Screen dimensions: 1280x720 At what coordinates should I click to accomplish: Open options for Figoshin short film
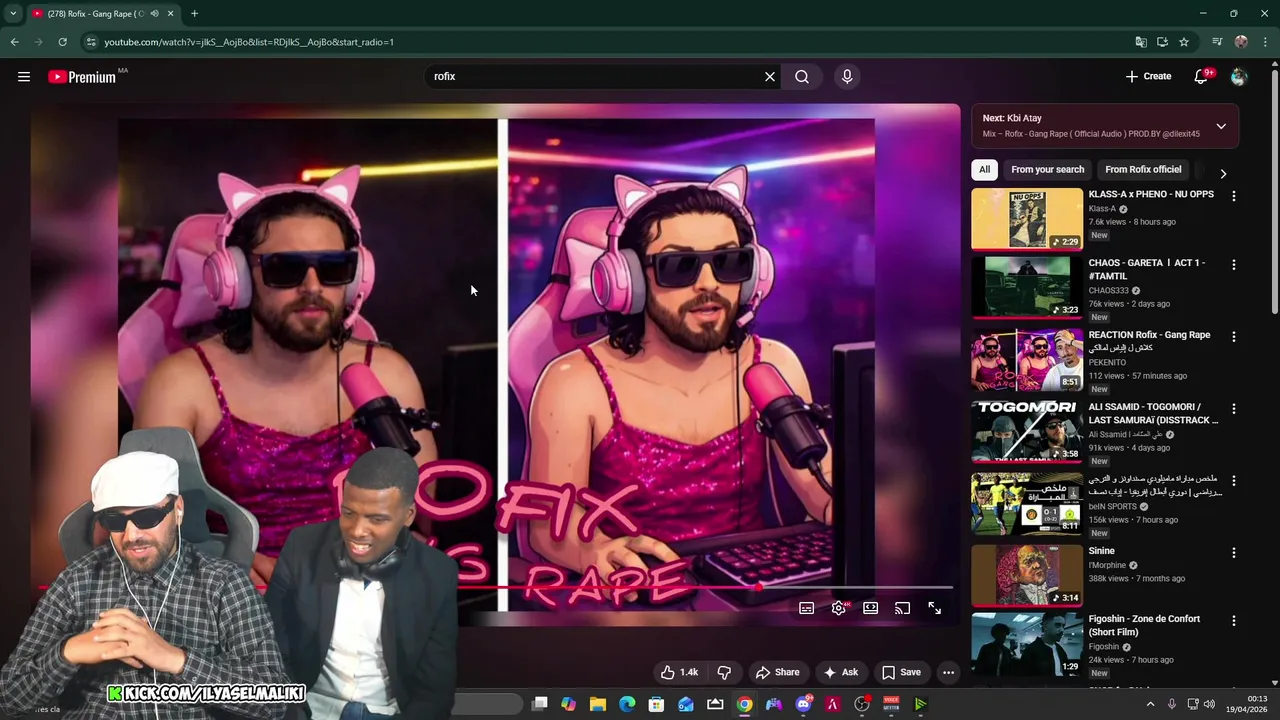coord(1233,621)
